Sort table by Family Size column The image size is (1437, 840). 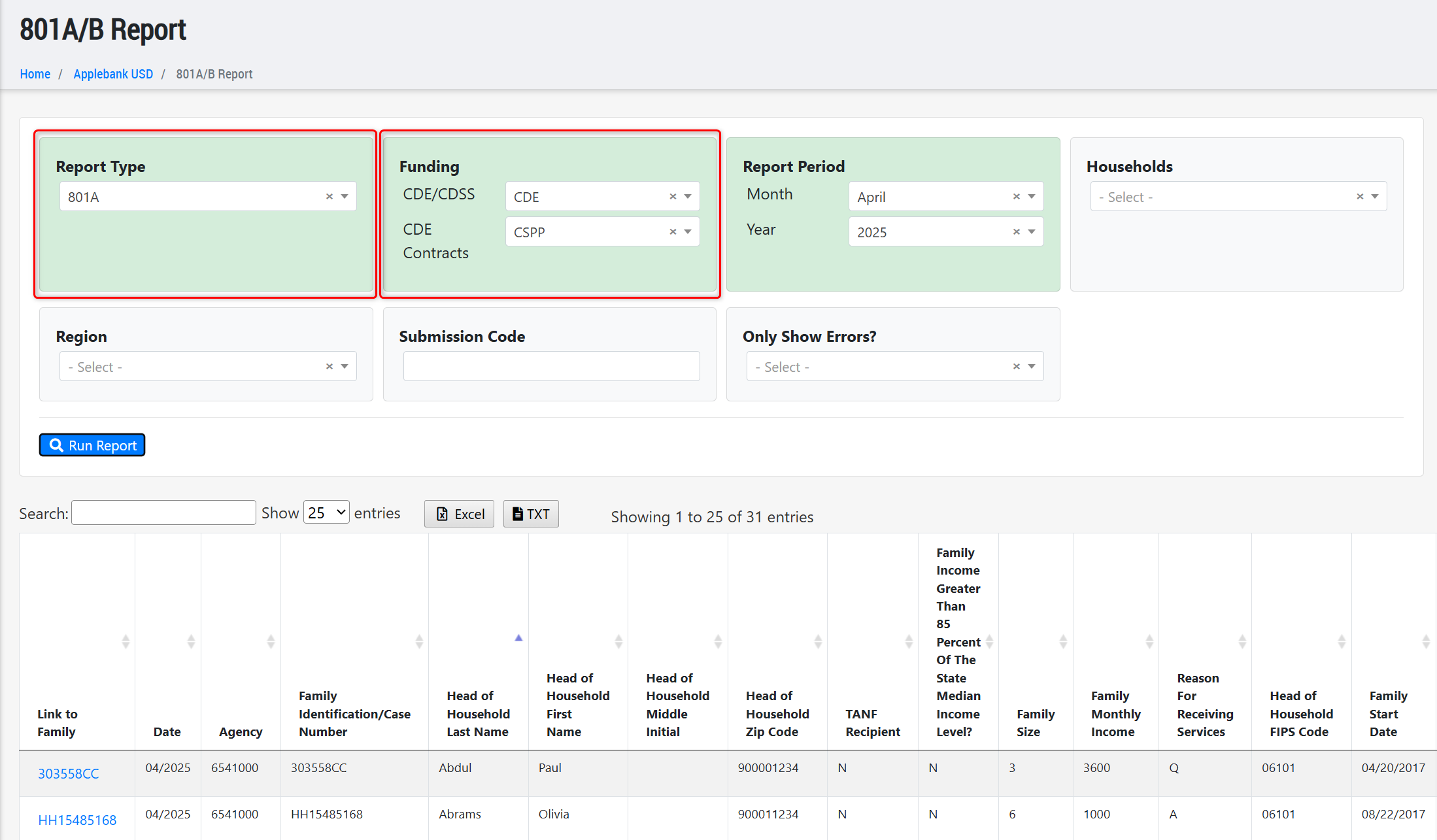1036,722
